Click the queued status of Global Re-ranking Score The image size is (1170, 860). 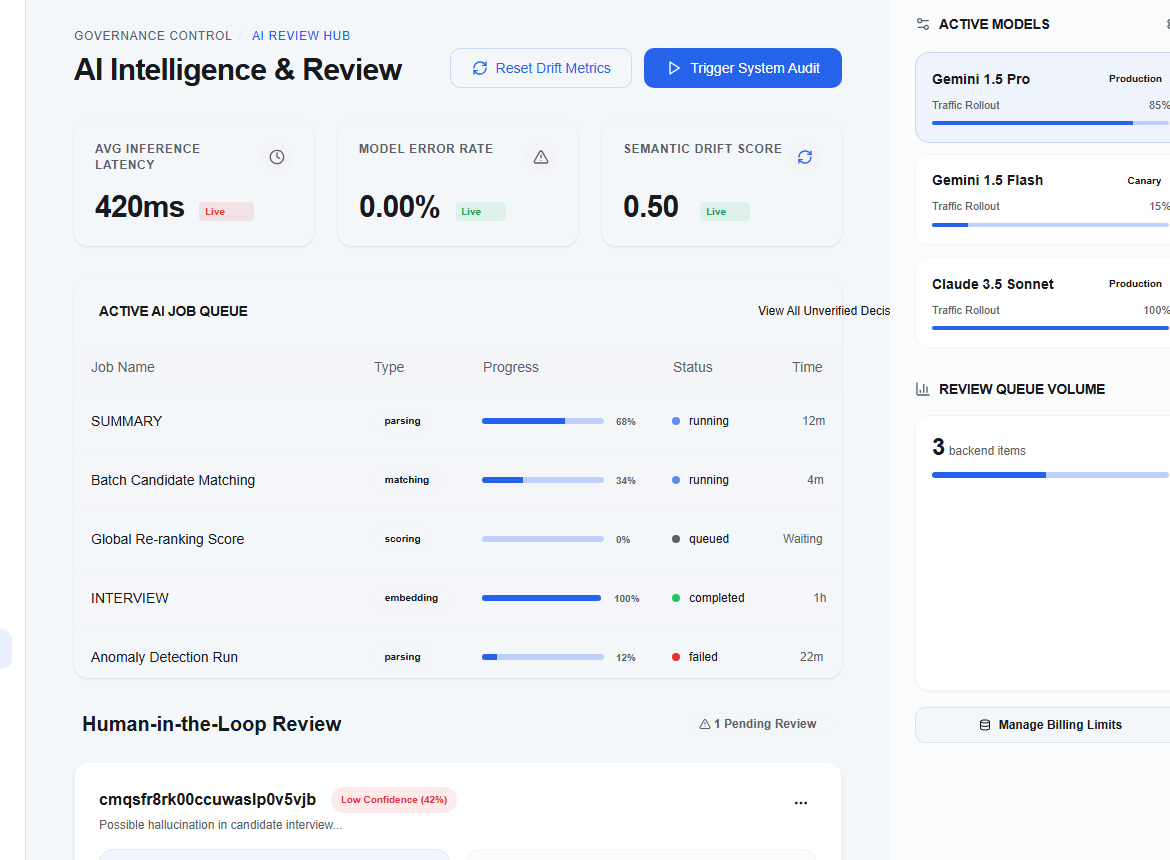click(701, 539)
